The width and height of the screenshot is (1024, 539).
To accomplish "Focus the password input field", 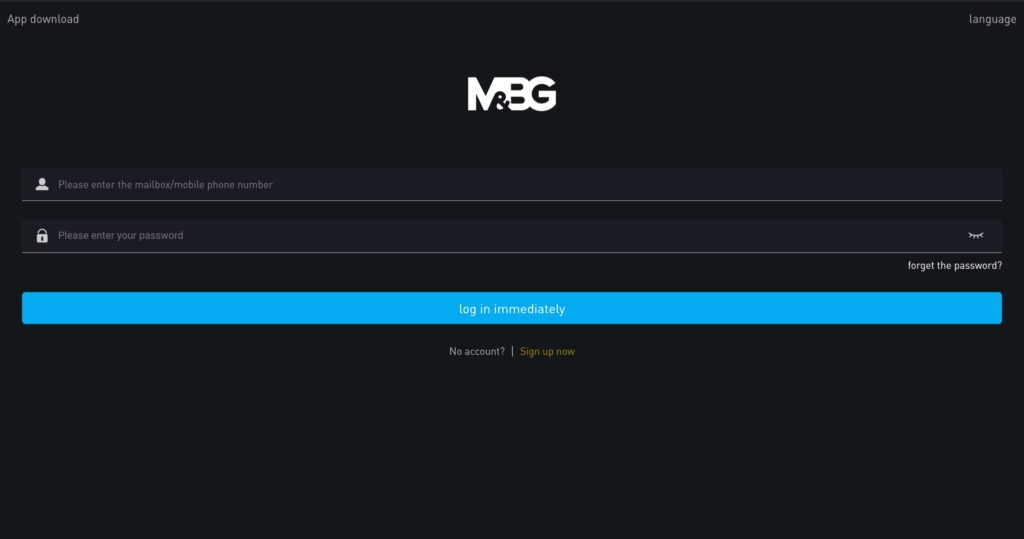I will (511, 235).
